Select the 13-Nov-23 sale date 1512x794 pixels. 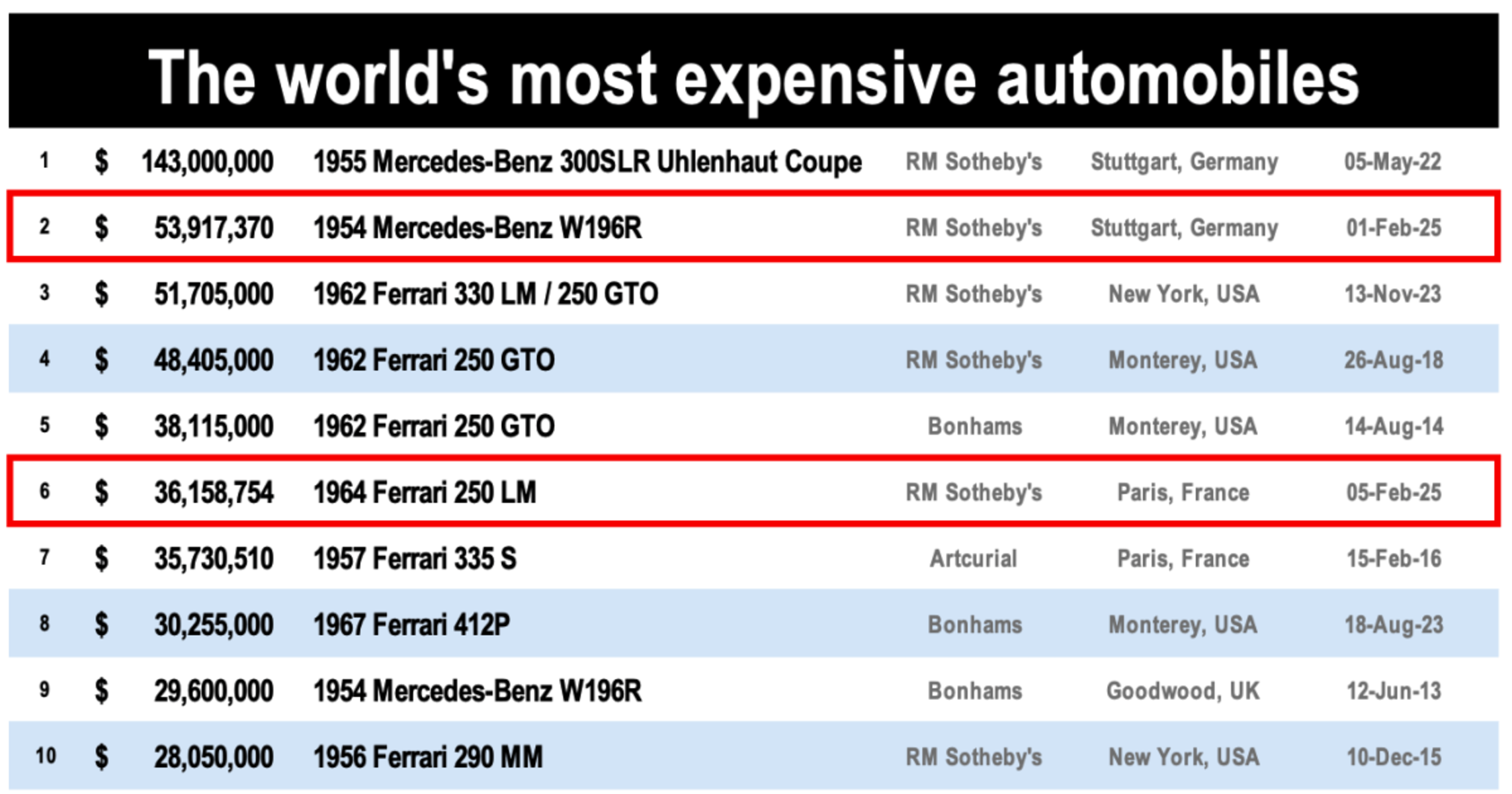pos(1392,294)
